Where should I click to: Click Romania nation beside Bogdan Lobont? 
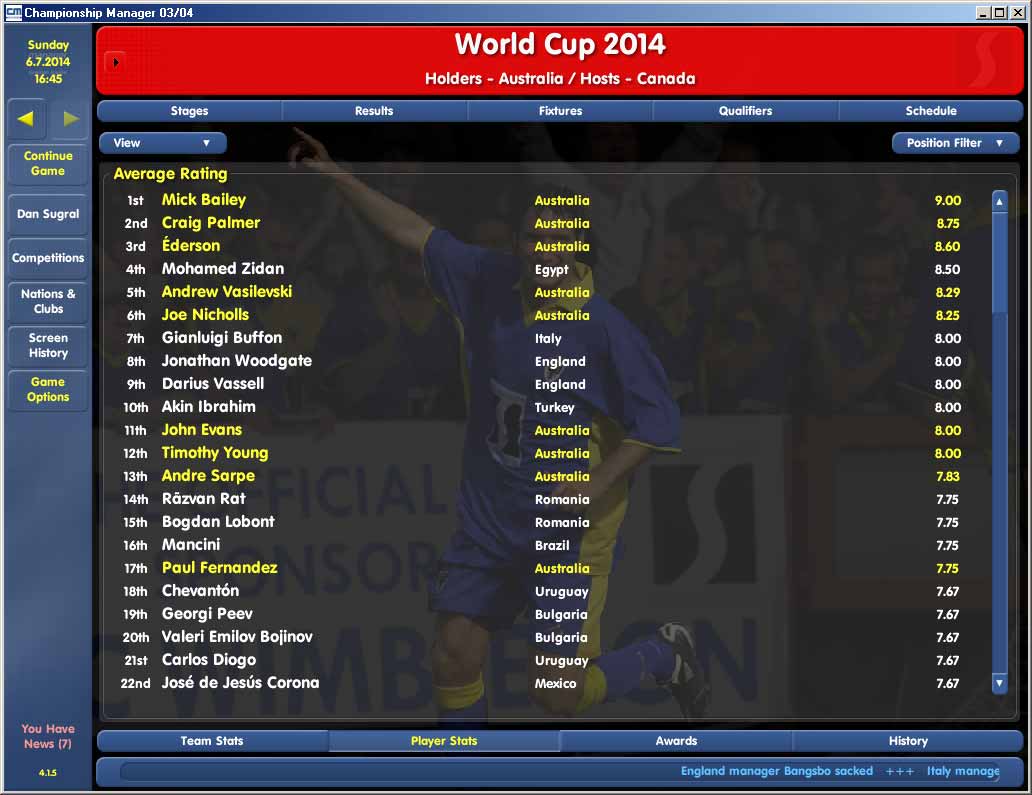(x=562, y=523)
